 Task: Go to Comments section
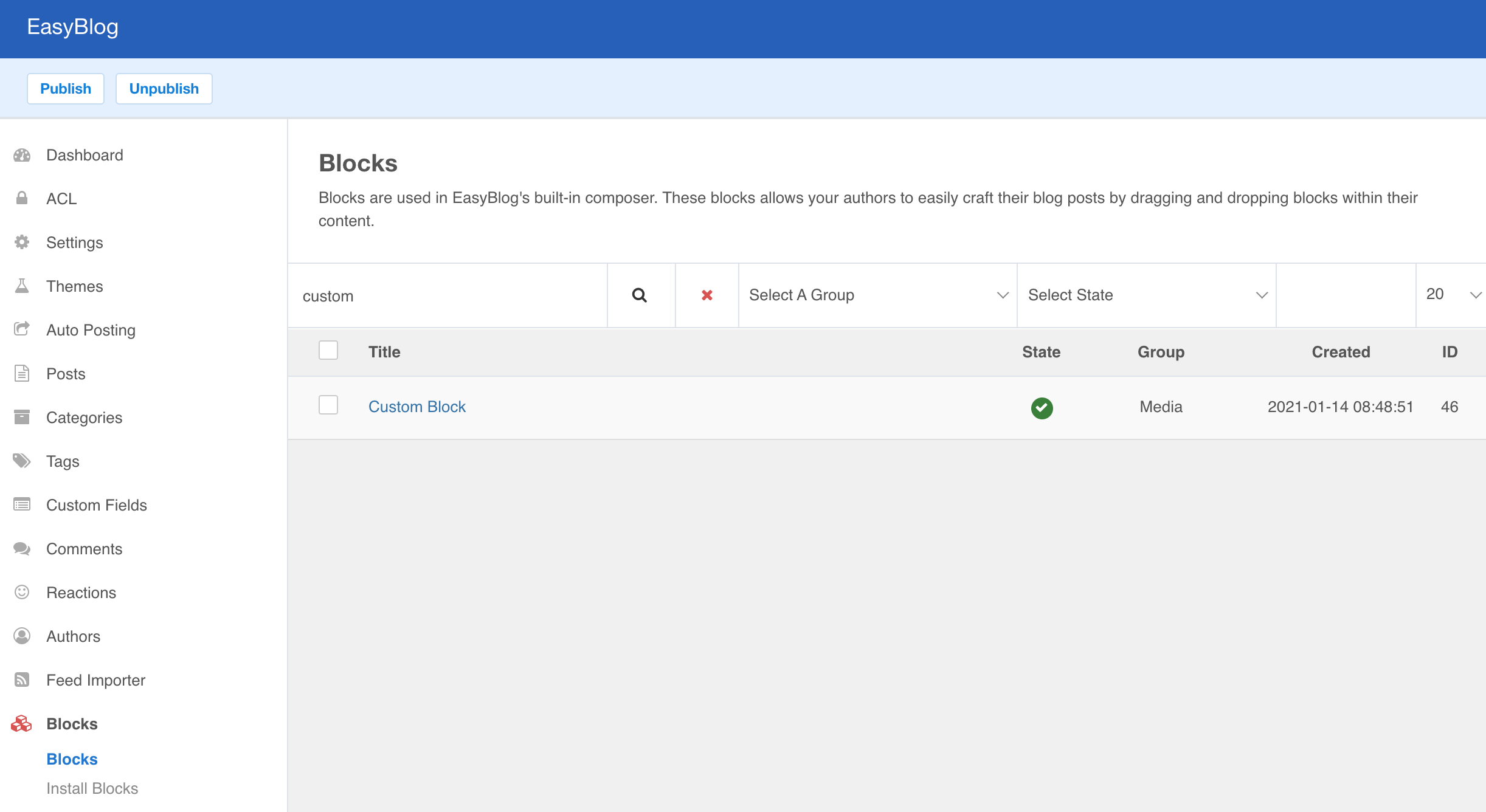point(85,549)
